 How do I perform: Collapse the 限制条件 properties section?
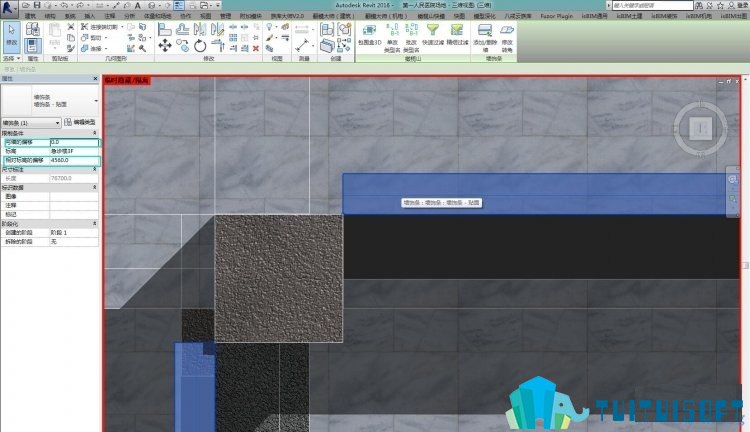tap(95, 133)
